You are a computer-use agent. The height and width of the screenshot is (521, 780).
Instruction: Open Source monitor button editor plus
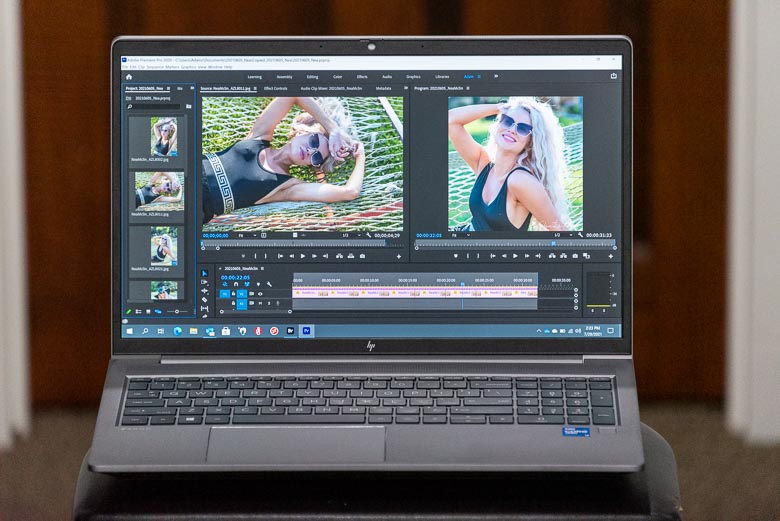(x=398, y=257)
